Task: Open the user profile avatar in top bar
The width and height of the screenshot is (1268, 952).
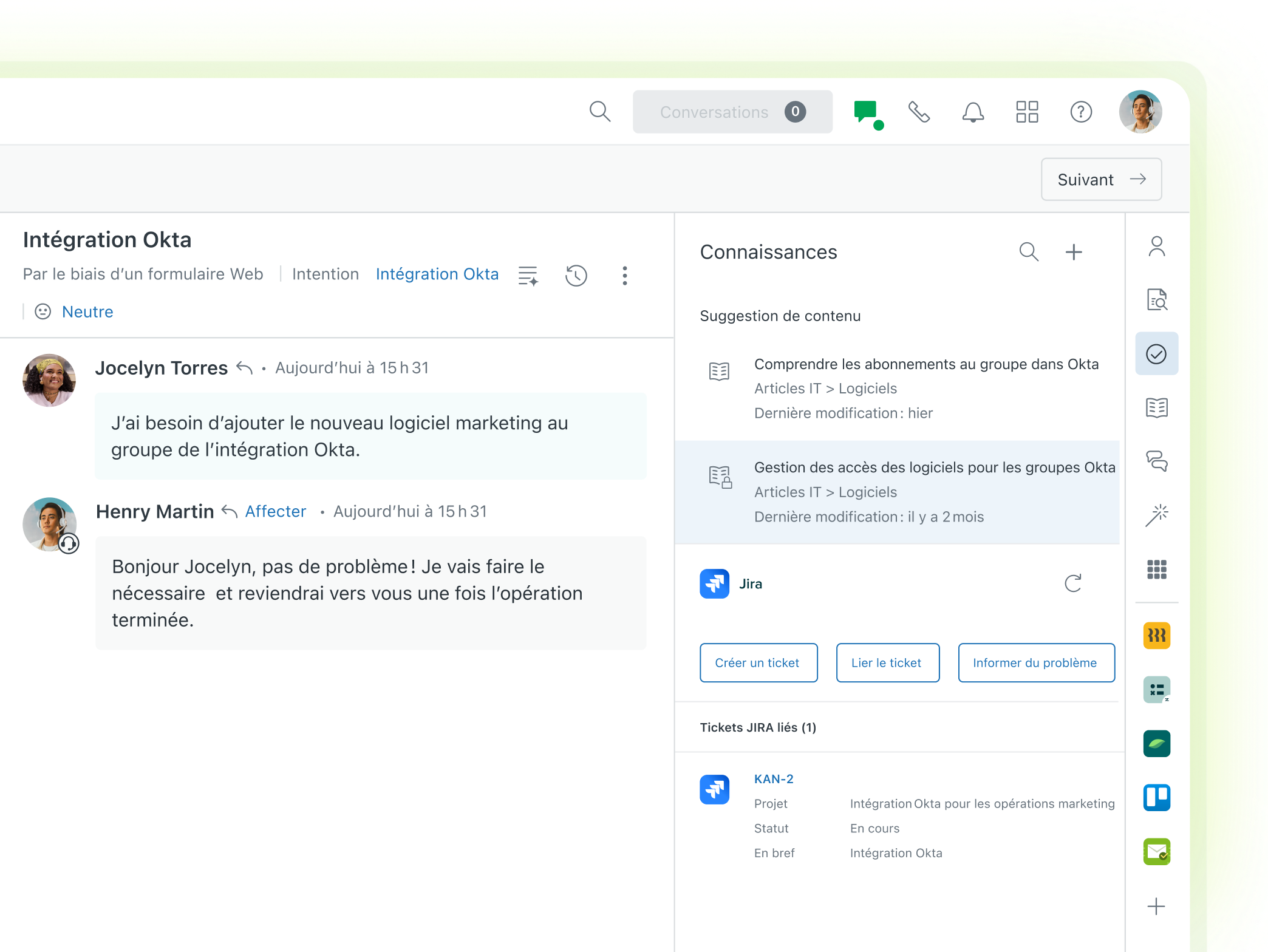Action: click(1140, 112)
